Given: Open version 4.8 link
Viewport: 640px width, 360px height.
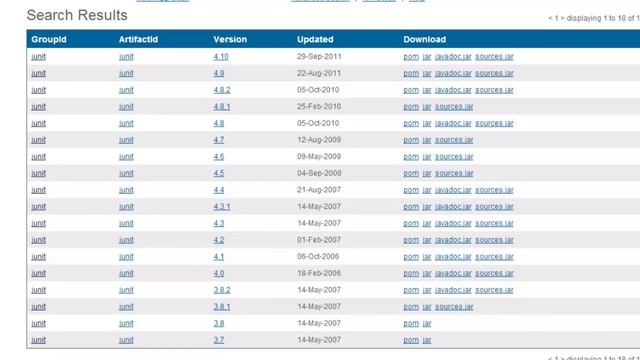Looking at the screenshot, I should [219, 123].
